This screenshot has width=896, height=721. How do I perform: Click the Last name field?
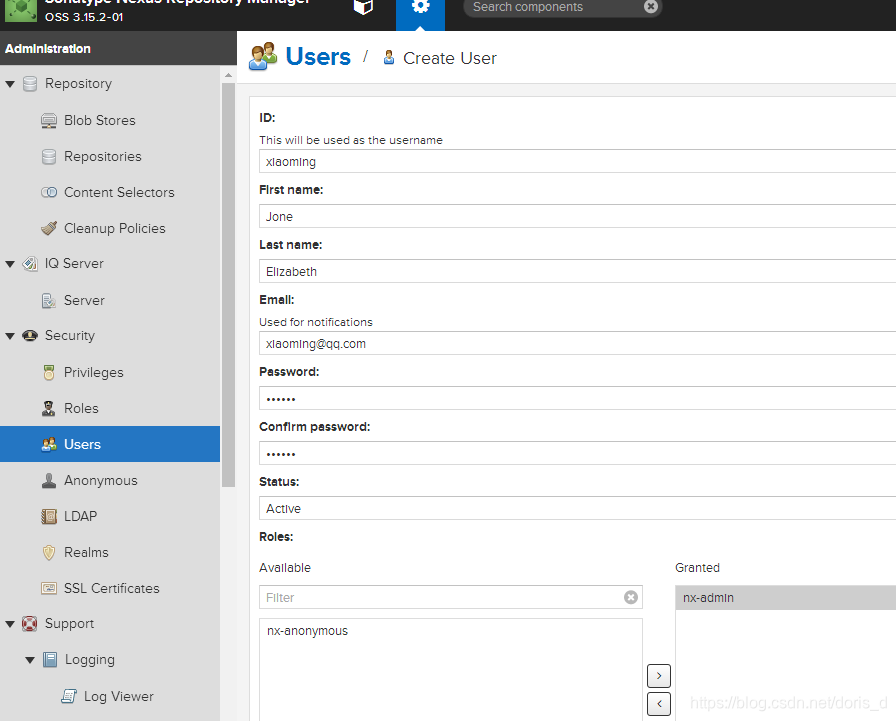(577, 271)
